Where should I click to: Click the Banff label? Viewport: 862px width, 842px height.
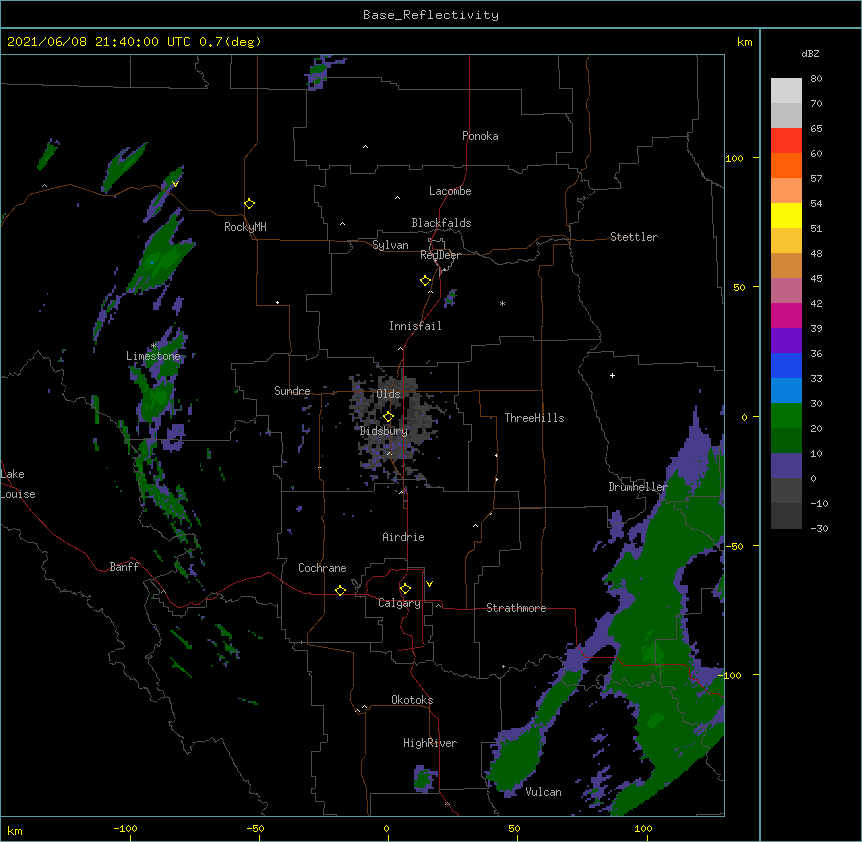tap(124, 567)
